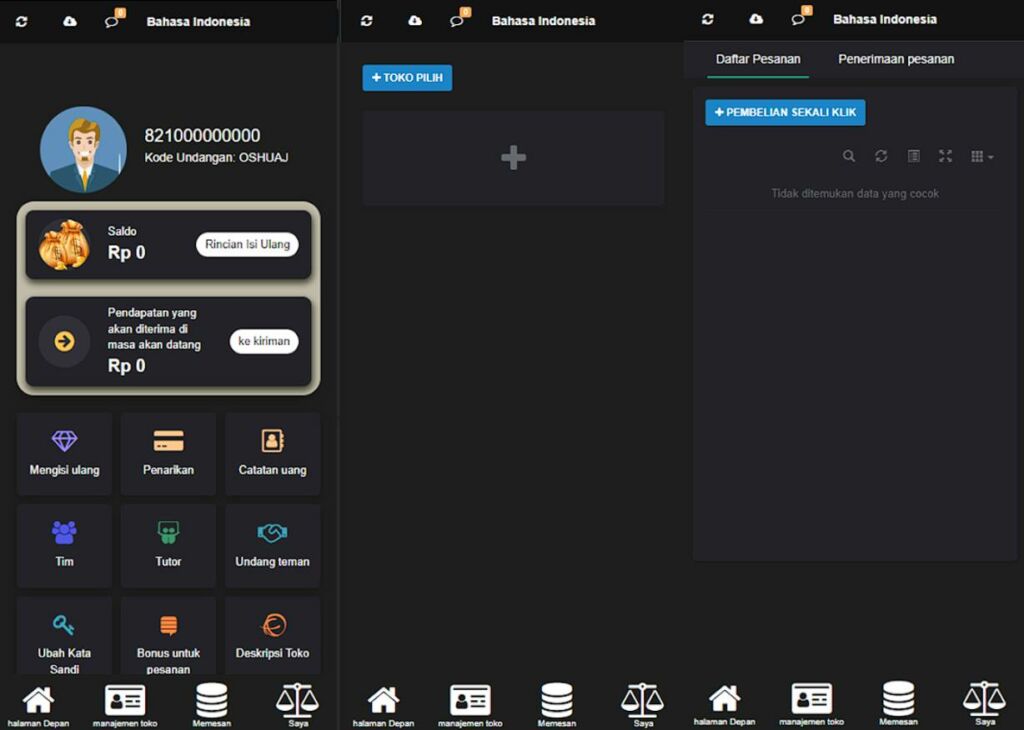Screen dimensions: 1024x730
Task: Open the table columns dropdown
Action: (x=982, y=157)
